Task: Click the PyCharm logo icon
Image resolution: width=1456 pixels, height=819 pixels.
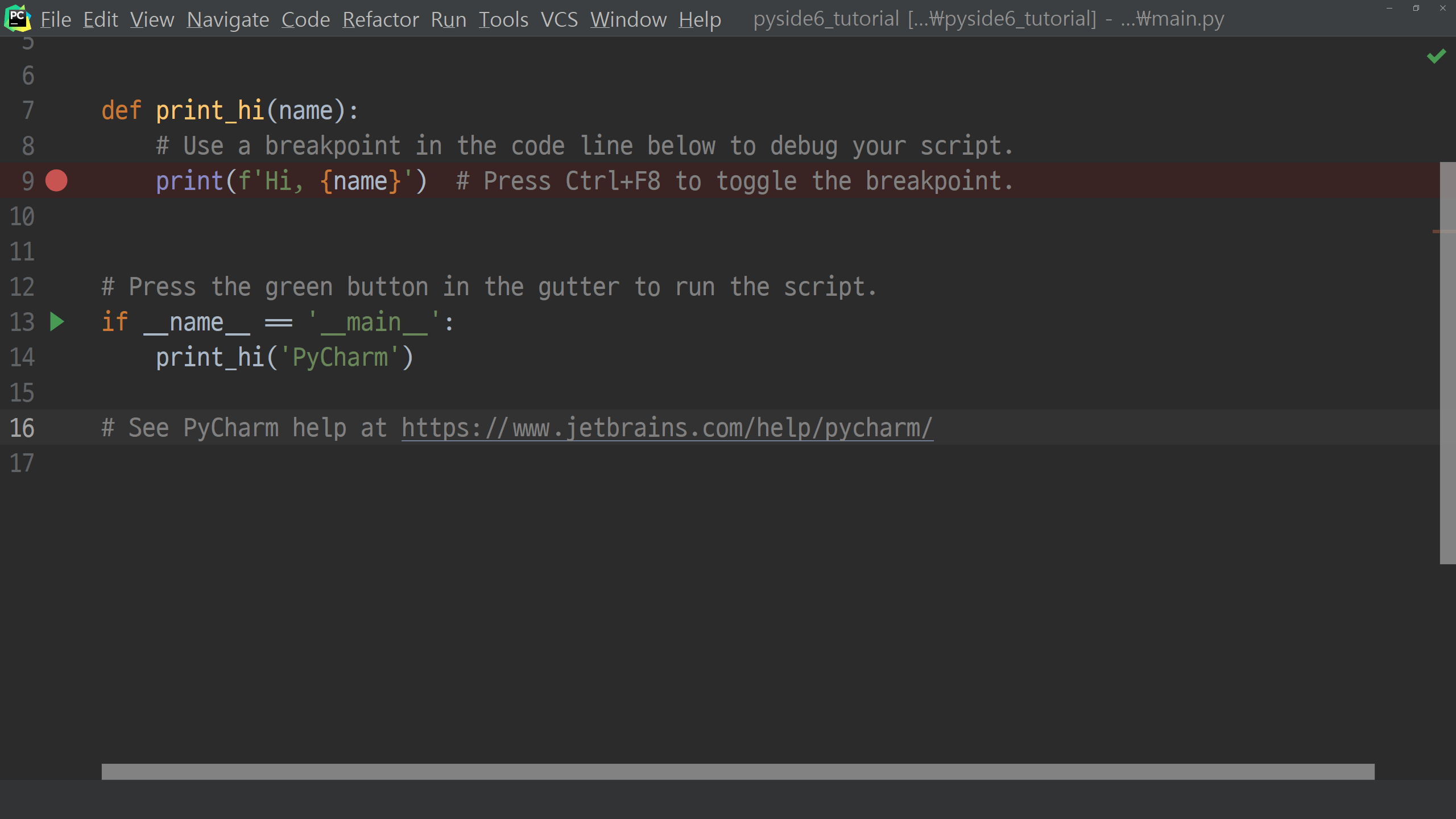Action: (x=17, y=18)
